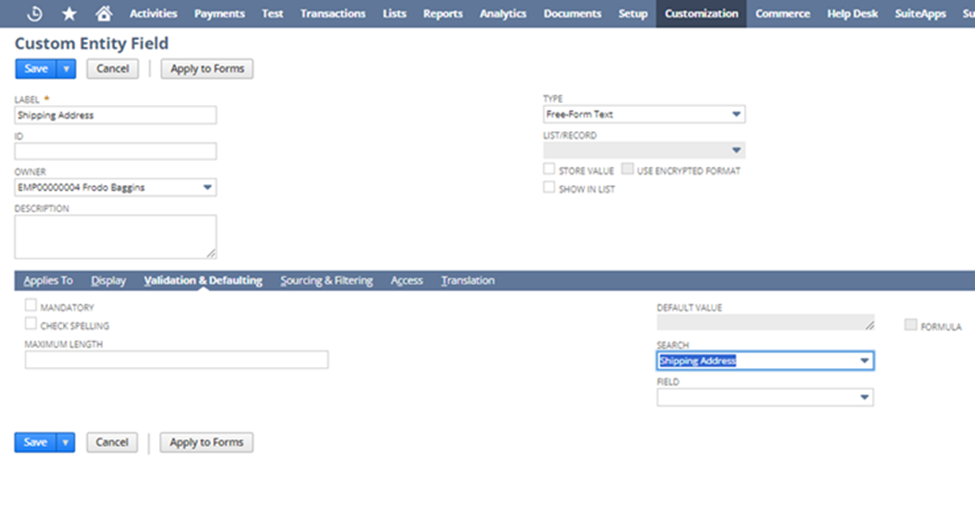
Task: Open the Reports menu
Action: tap(443, 14)
